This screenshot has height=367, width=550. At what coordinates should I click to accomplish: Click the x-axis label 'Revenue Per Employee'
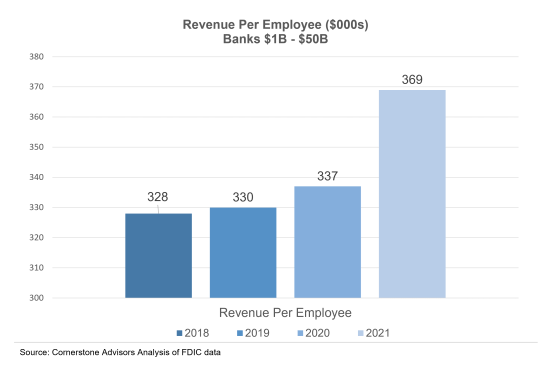285,313
